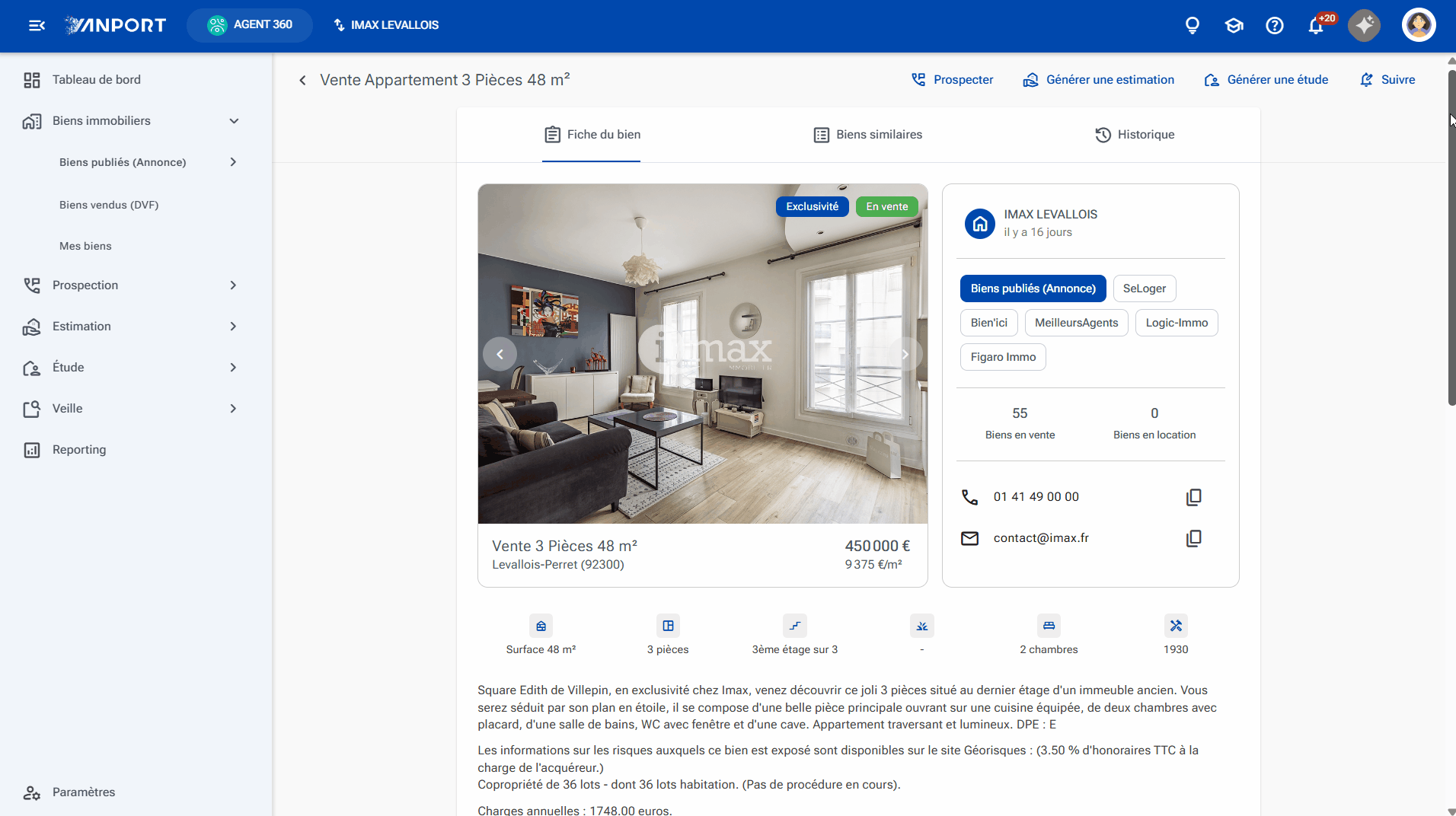The image size is (1456, 816).
Task: Click the 1930 construction year tools icon
Action: tap(1176, 626)
